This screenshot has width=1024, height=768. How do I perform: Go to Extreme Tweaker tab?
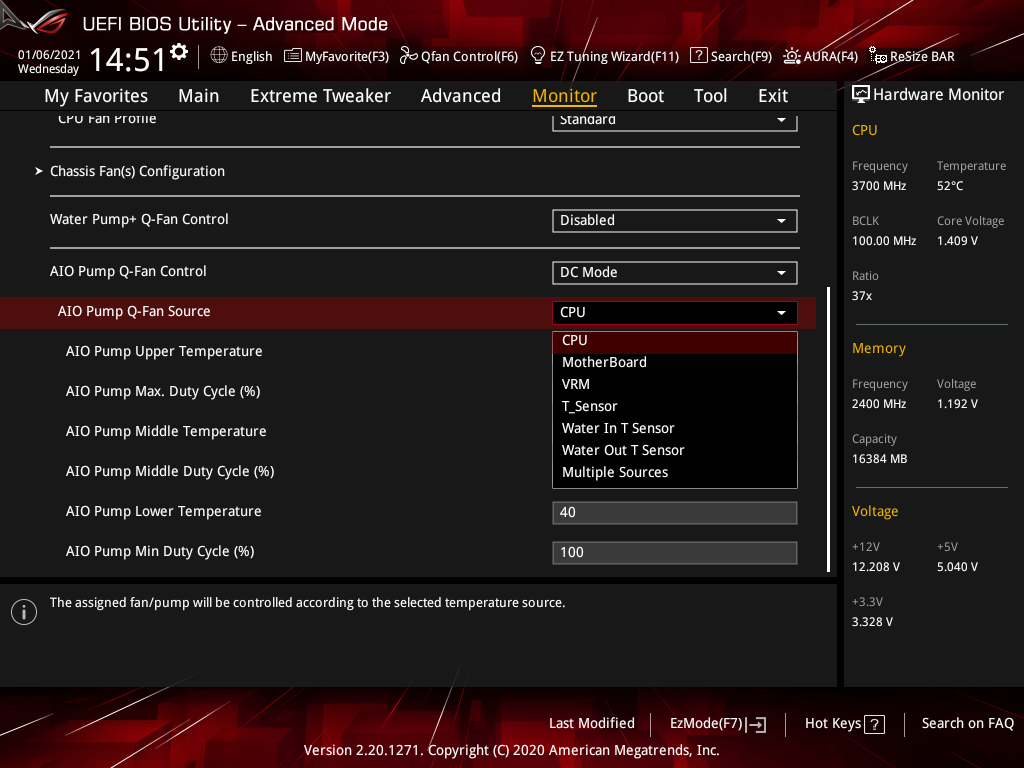pos(320,96)
